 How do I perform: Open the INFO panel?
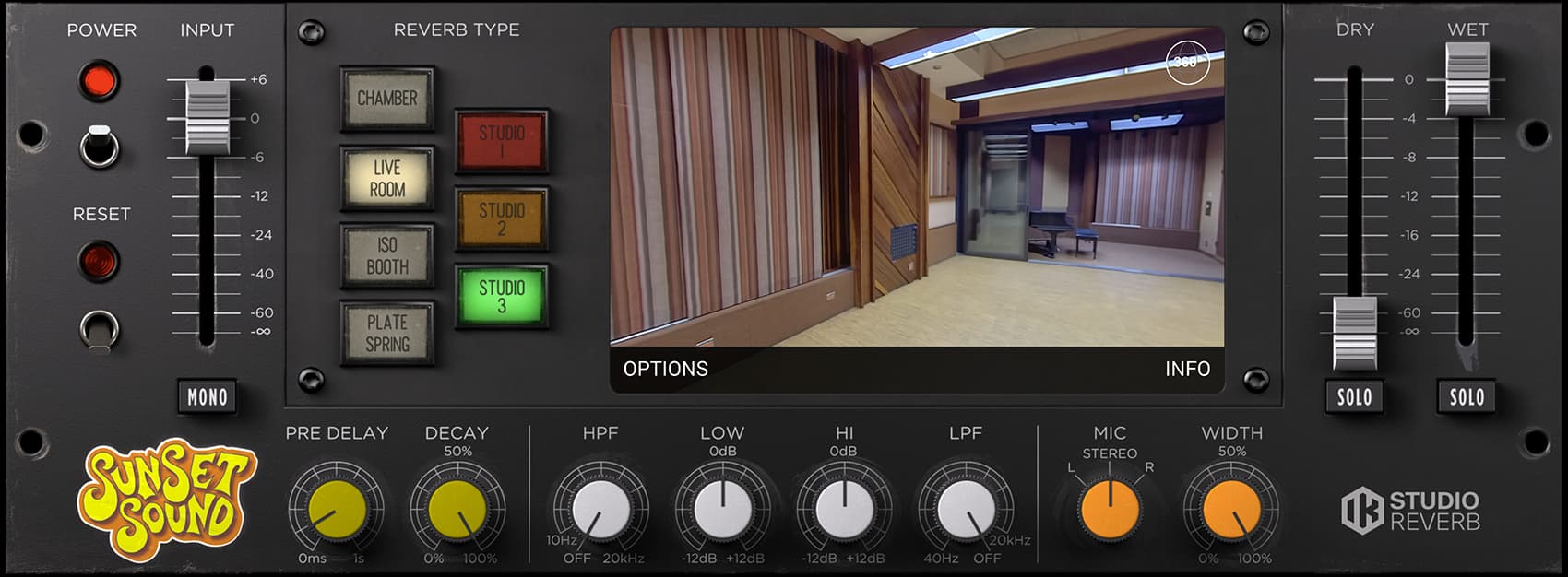coord(1187,369)
